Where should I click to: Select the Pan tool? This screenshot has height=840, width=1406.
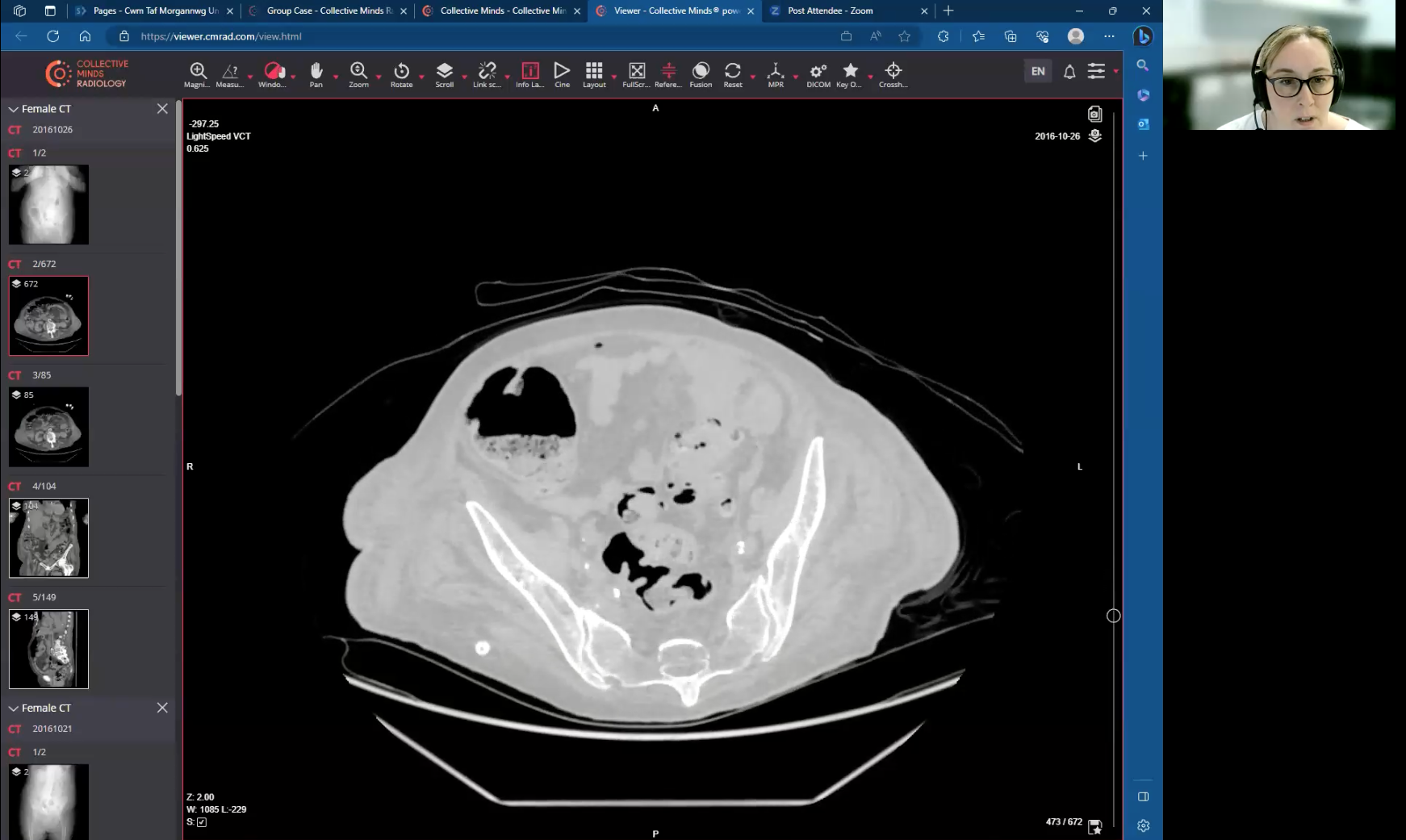pos(316,74)
